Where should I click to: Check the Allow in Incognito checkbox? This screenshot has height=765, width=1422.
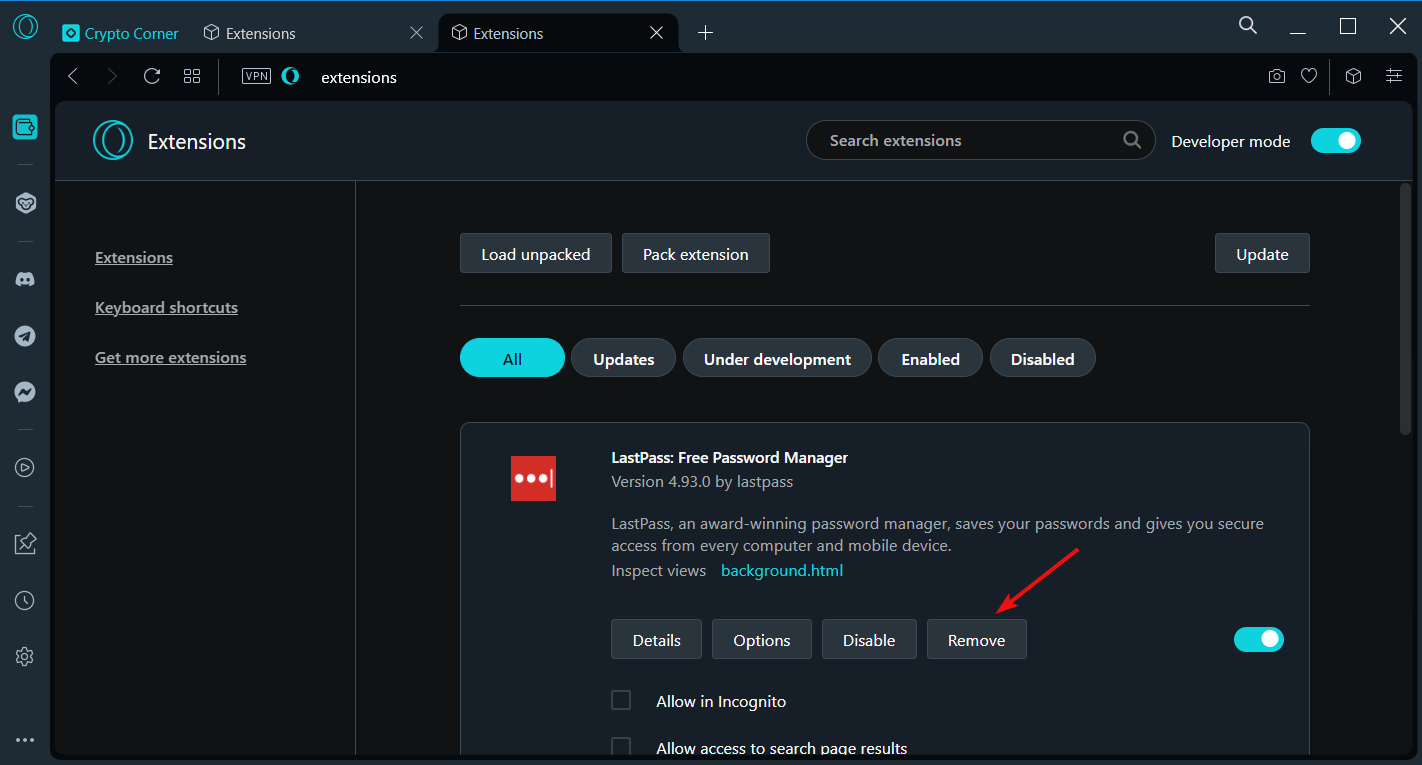(x=621, y=700)
